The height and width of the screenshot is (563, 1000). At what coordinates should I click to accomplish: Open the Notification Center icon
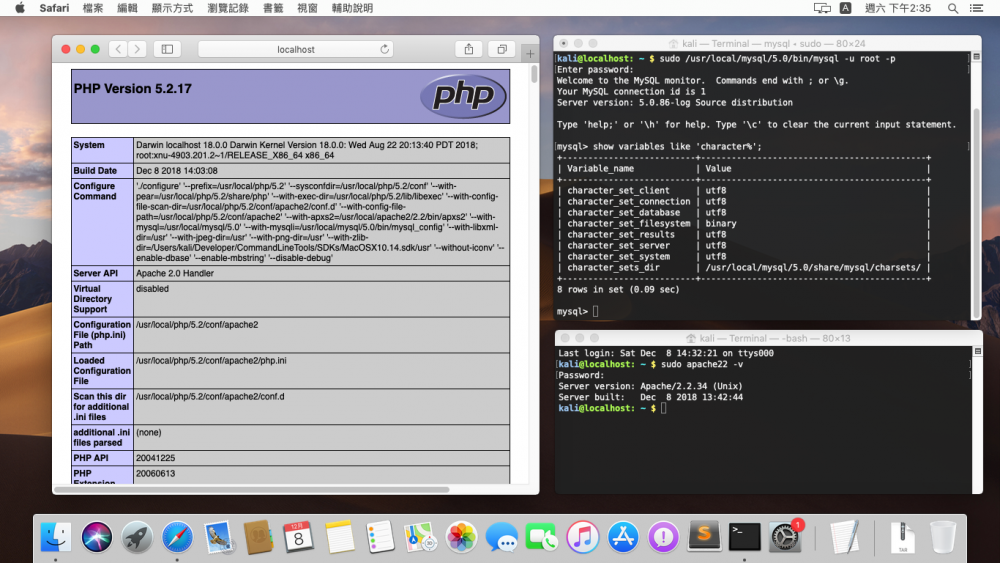pyautogui.click(x=976, y=8)
